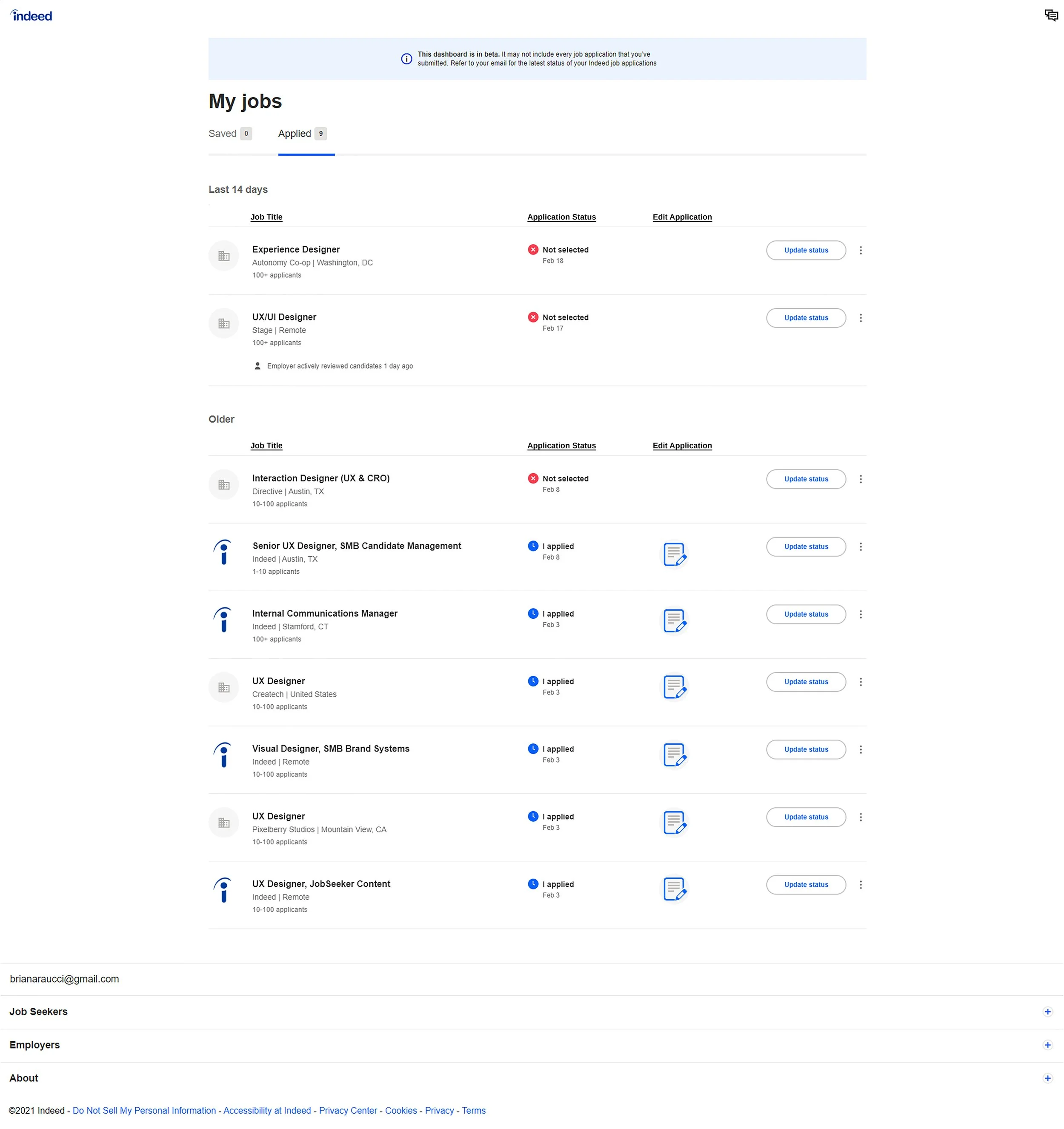
Task: Open Privacy footer link
Action: tap(440, 1111)
